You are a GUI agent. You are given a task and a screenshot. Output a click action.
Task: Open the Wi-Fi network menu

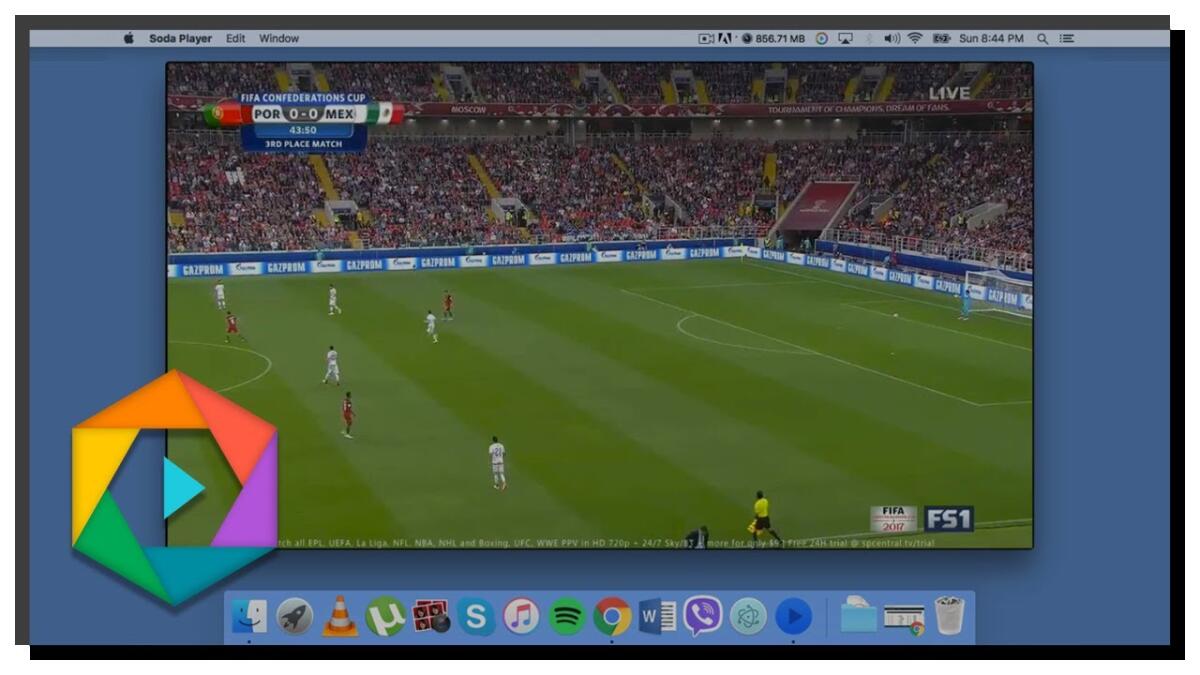coord(915,37)
